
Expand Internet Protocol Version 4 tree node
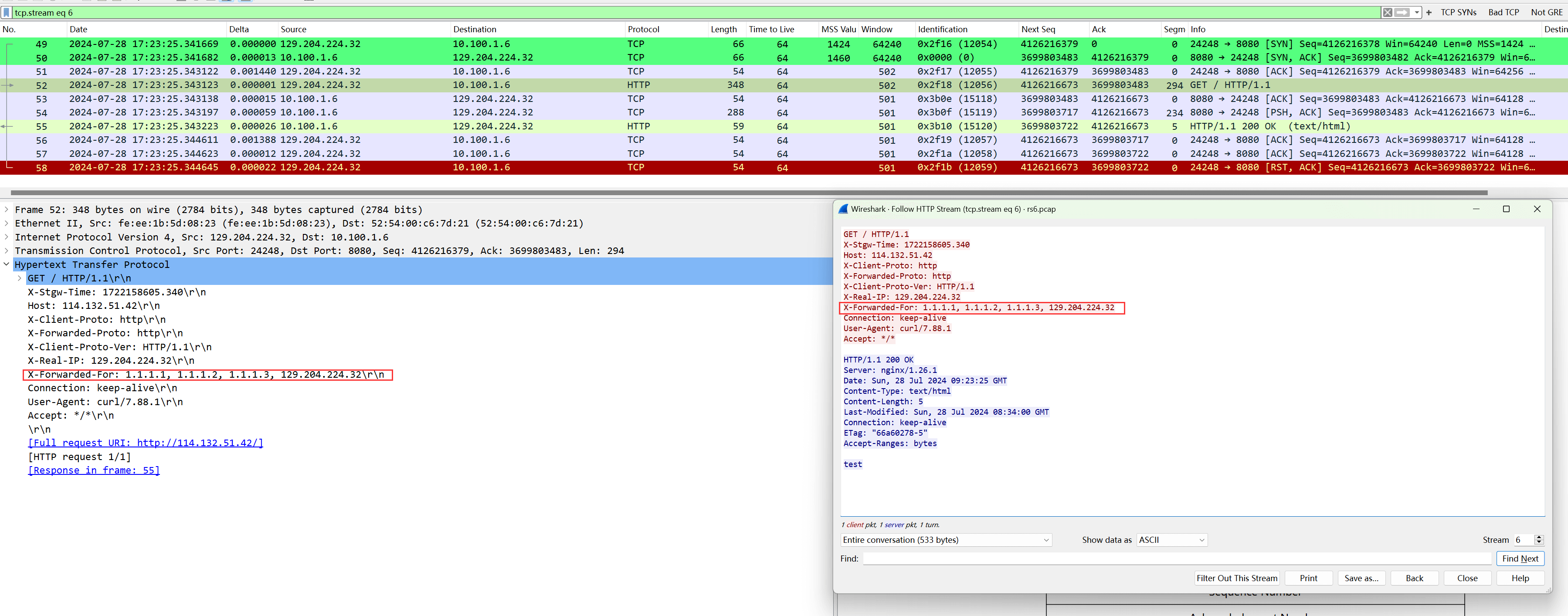(7, 237)
